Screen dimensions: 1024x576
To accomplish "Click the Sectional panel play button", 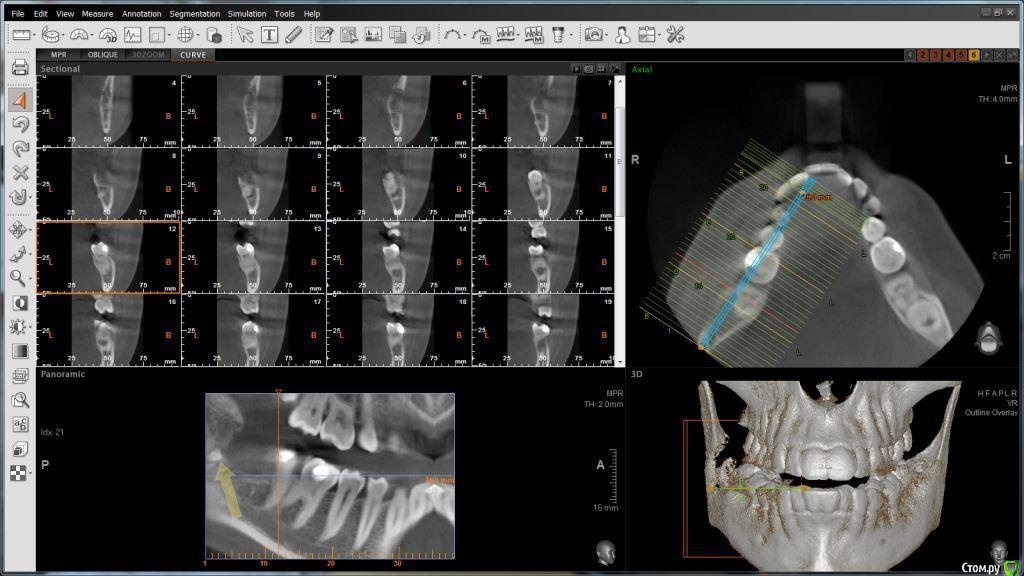I will tap(576, 69).
